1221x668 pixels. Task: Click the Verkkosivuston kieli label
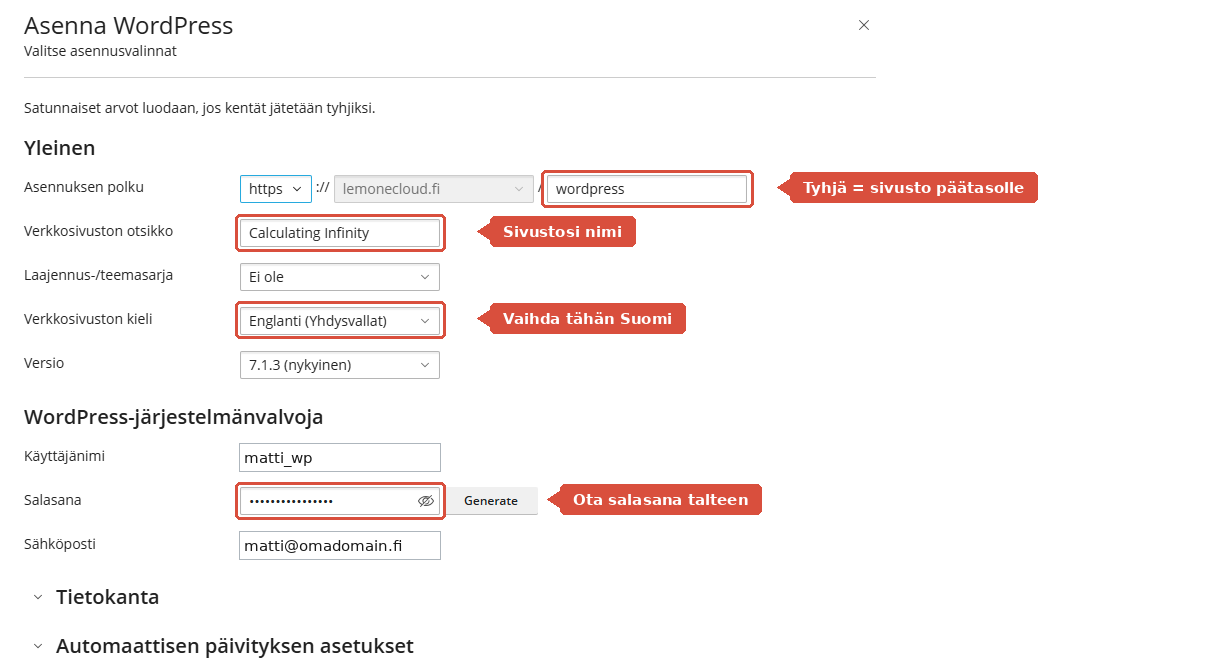click(88, 319)
